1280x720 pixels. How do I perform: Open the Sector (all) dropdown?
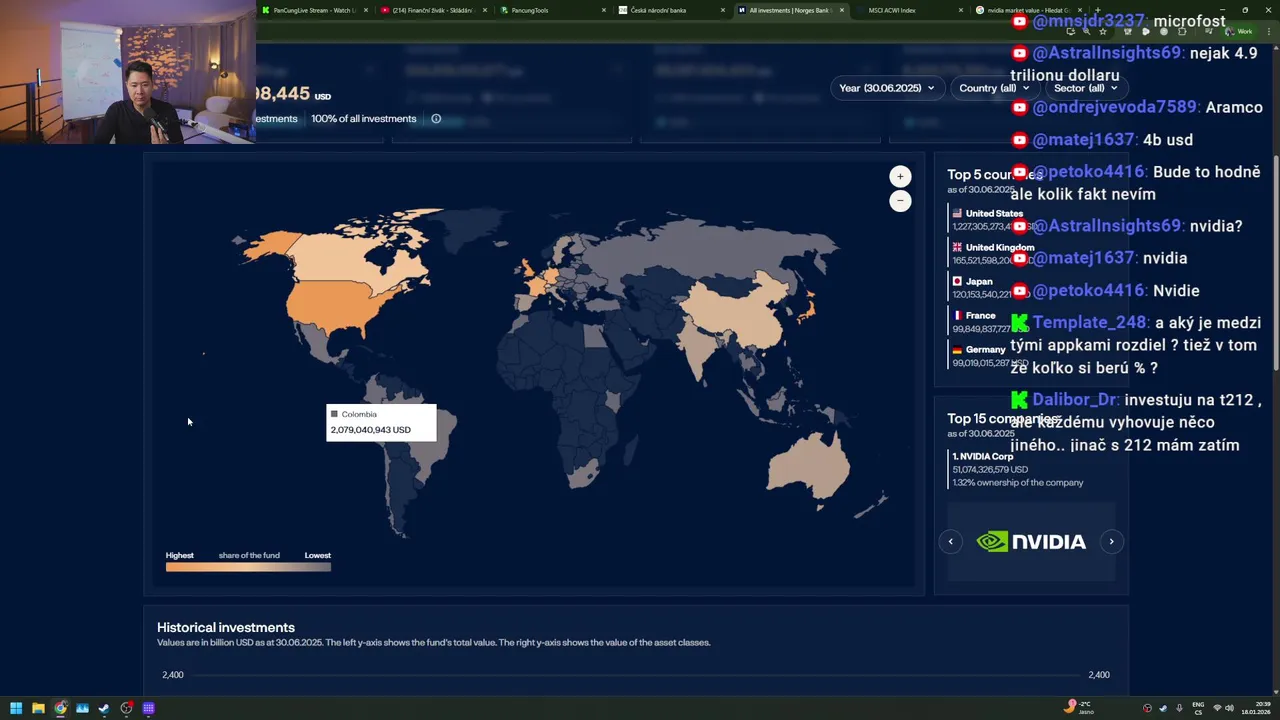[1085, 88]
